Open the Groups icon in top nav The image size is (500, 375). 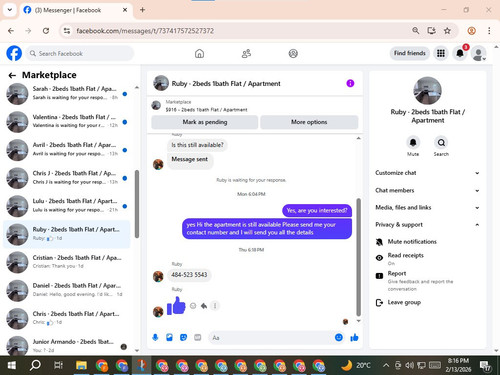click(x=293, y=53)
